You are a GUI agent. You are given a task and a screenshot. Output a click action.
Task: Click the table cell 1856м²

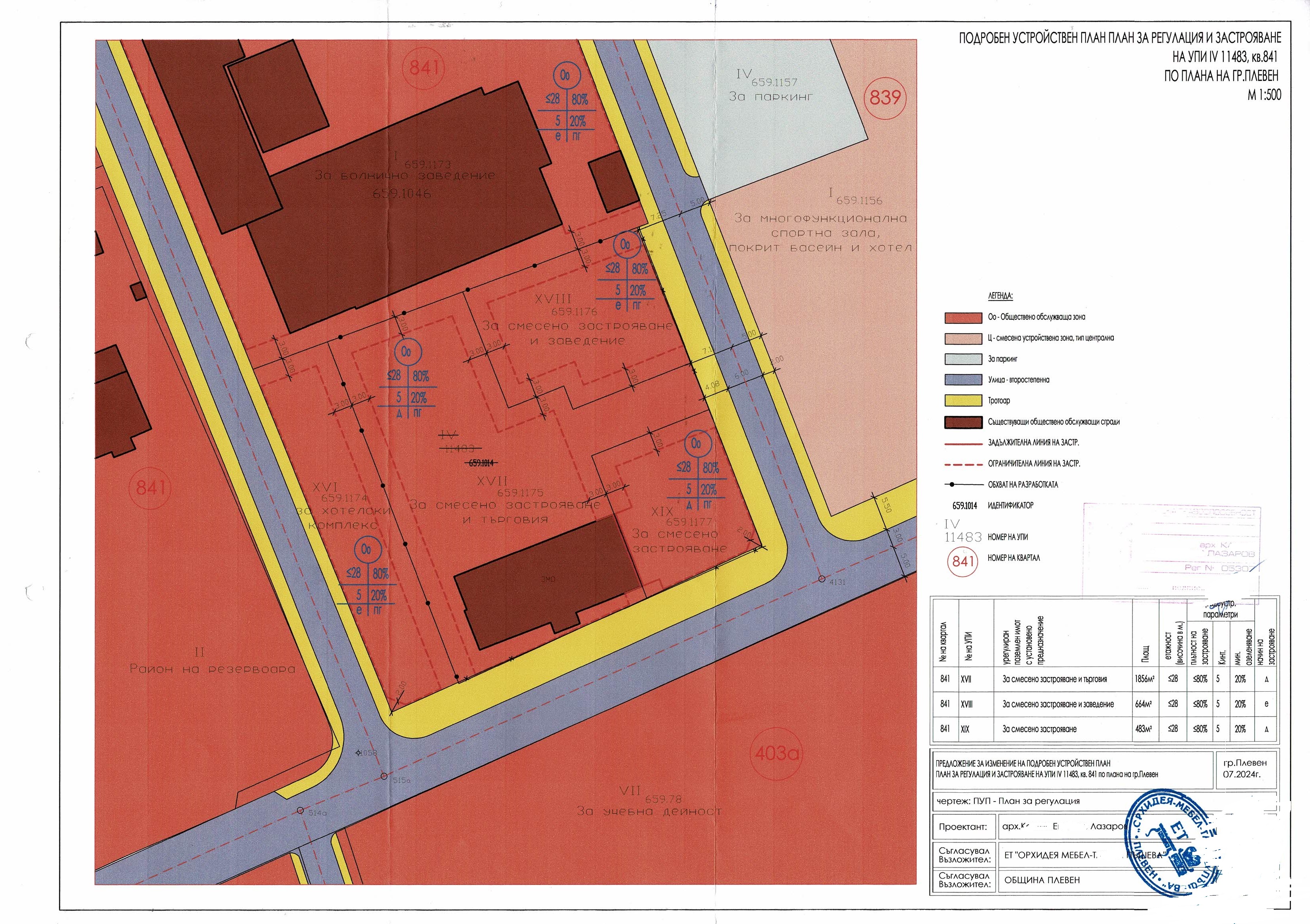(x=1144, y=679)
